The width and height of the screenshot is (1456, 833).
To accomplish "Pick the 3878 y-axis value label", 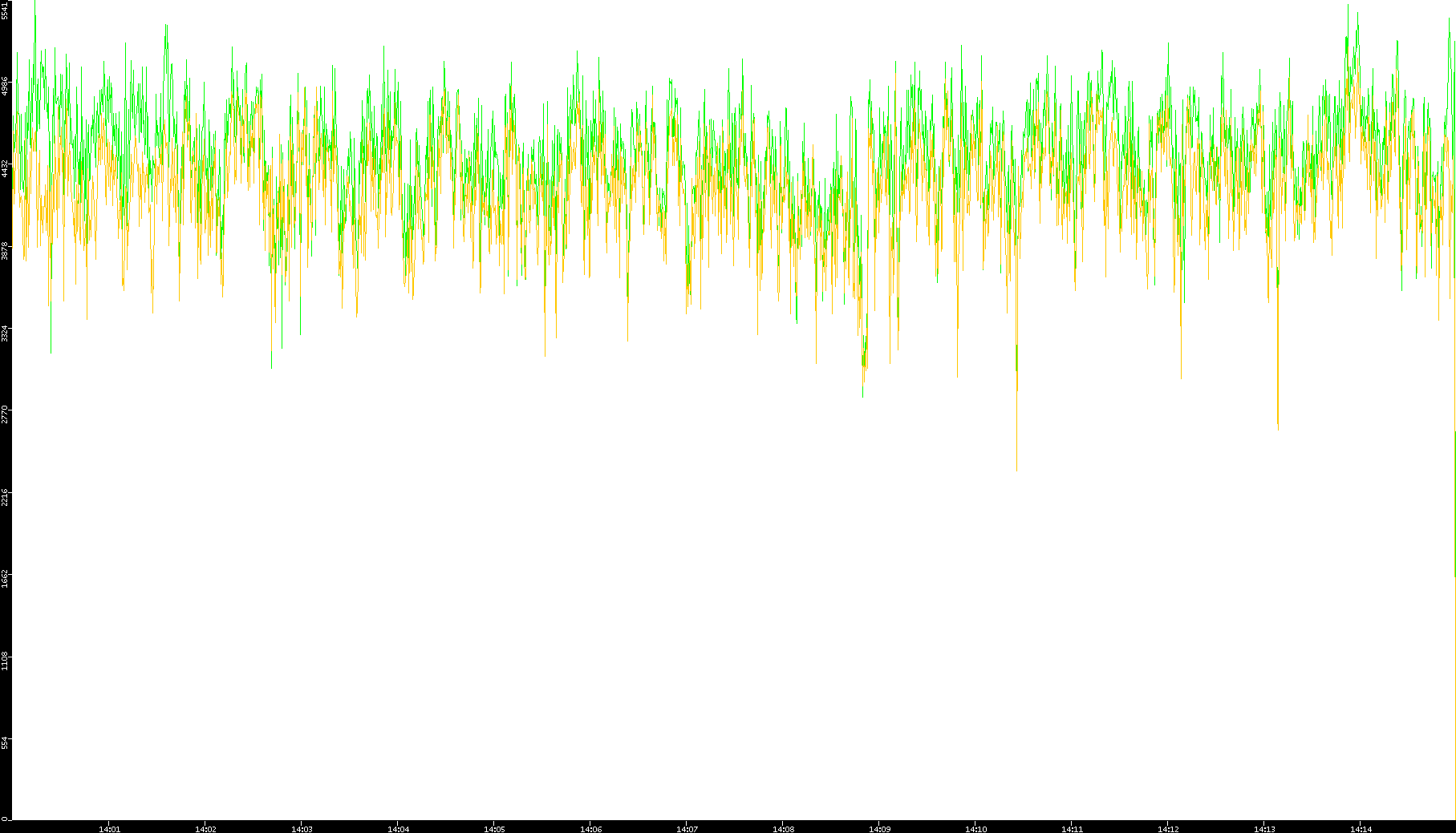I will click(6, 251).
